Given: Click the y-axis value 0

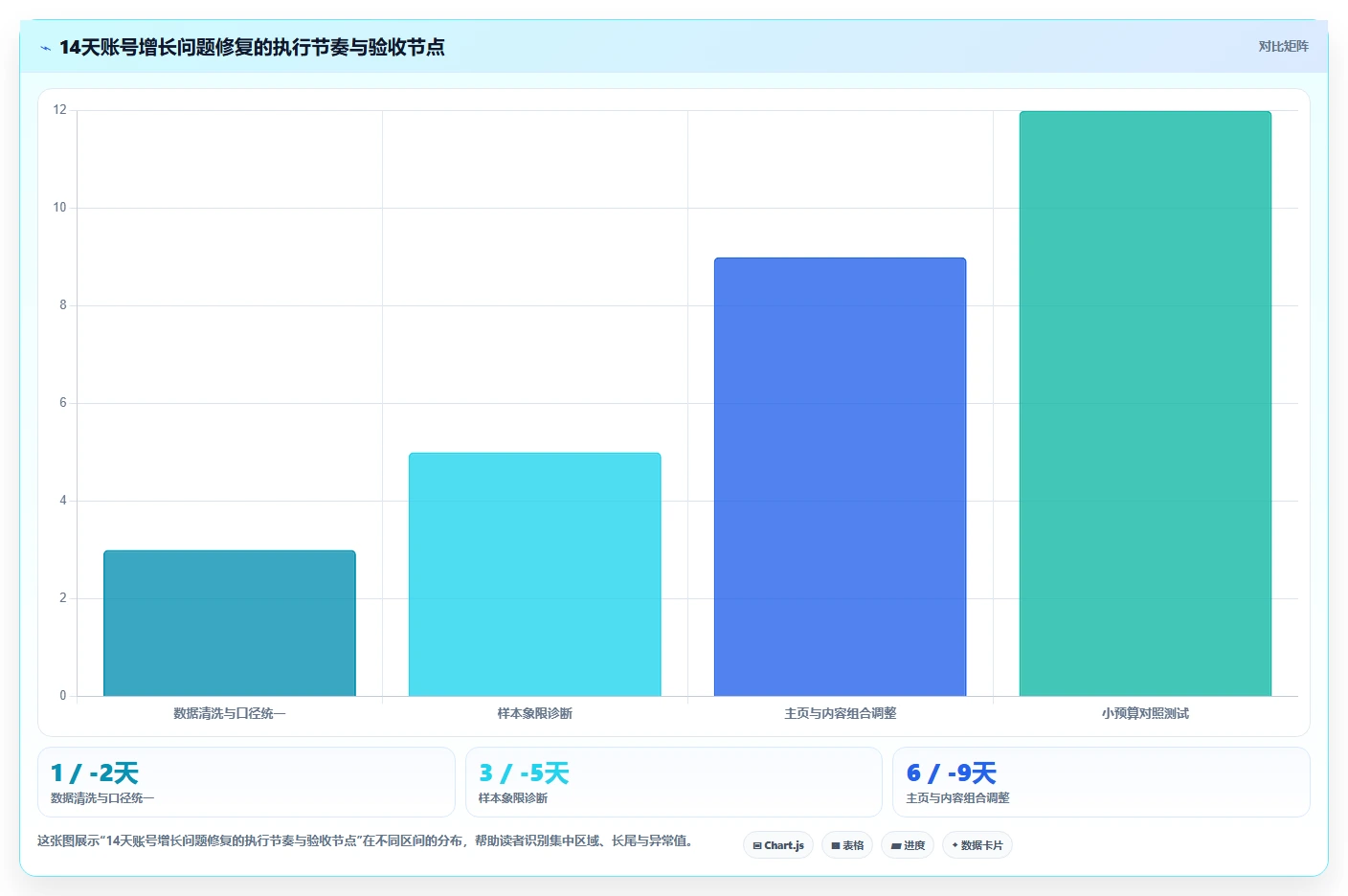Looking at the screenshot, I should tap(63, 696).
